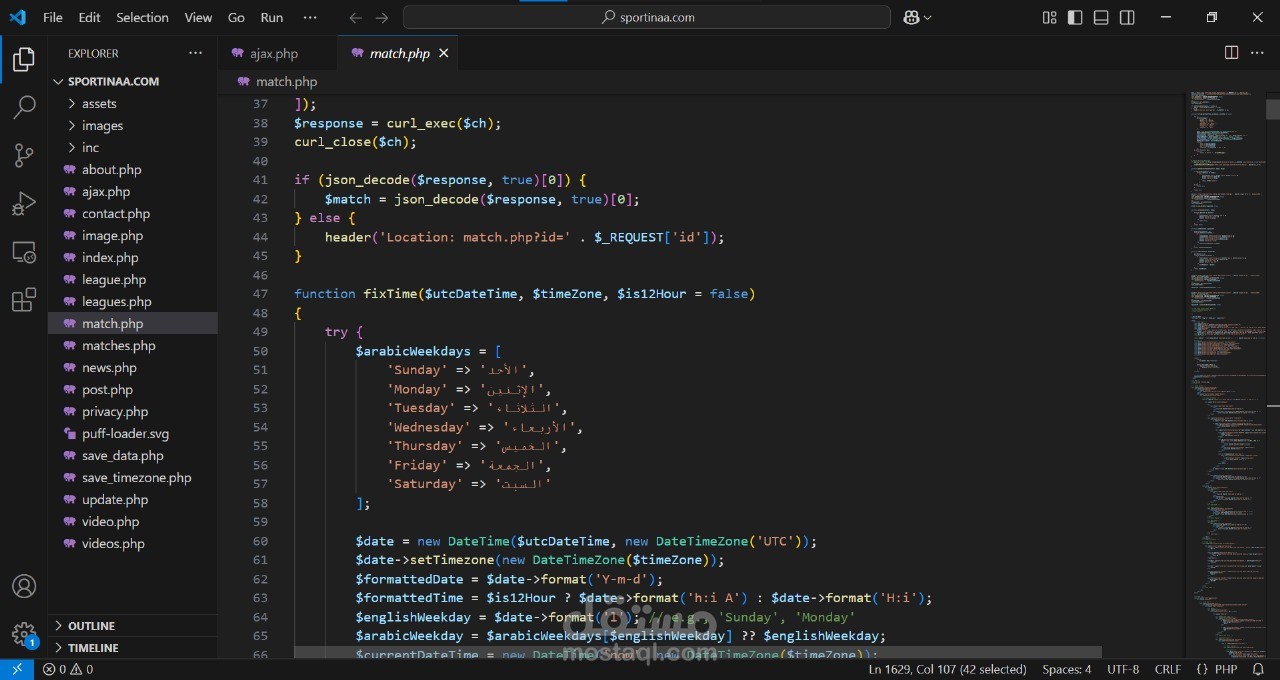This screenshot has width=1280, height=680.
Task: Change end of line via CRLF
Action: tap(1168, 669)
